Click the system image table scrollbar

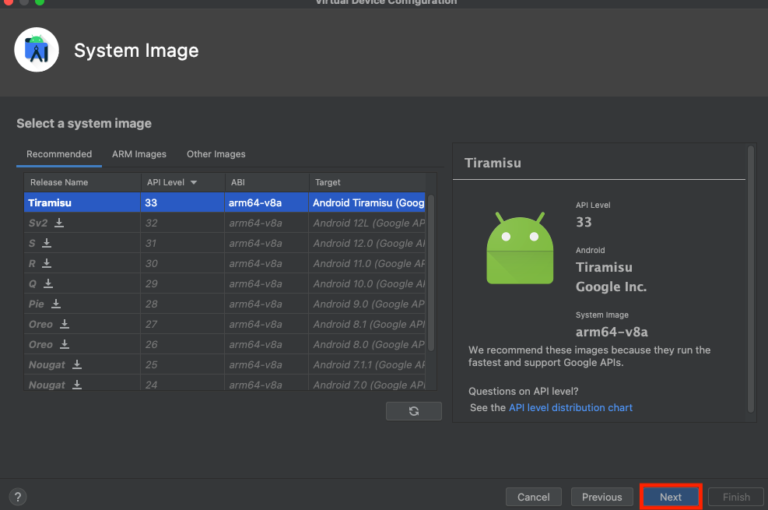[431, 273]
